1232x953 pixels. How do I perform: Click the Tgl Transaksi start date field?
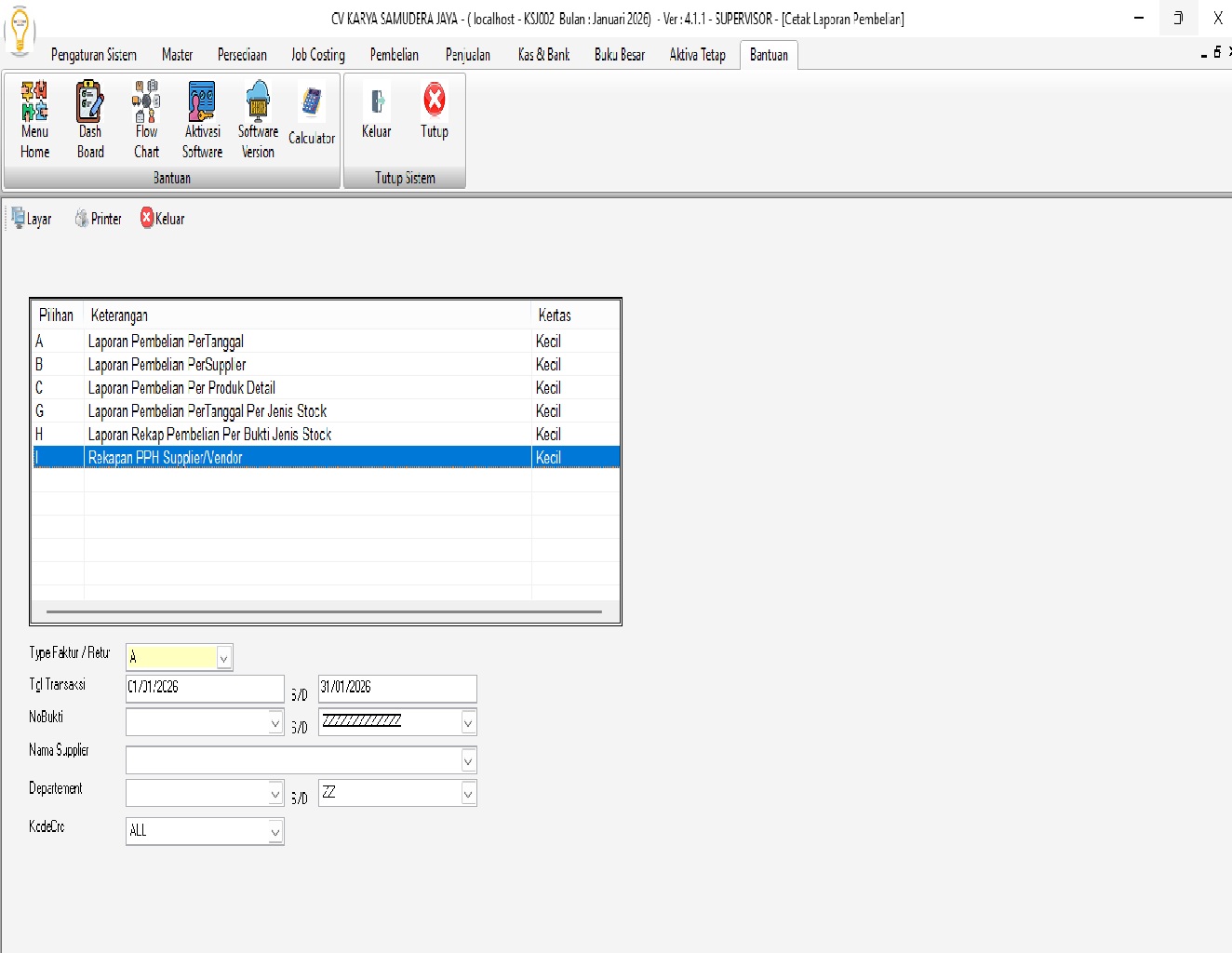(205, 688)
